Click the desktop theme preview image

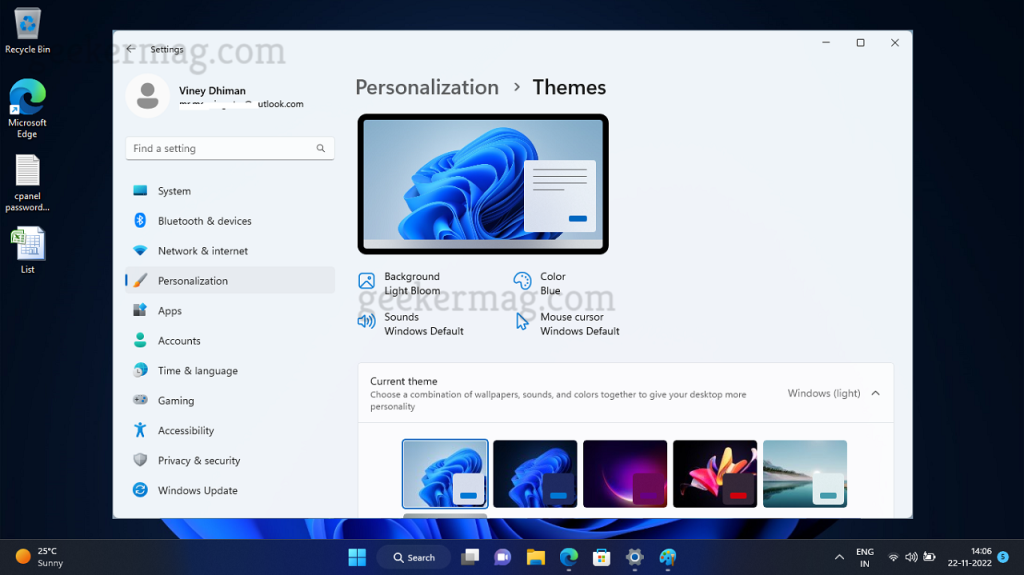pos(483,184)
